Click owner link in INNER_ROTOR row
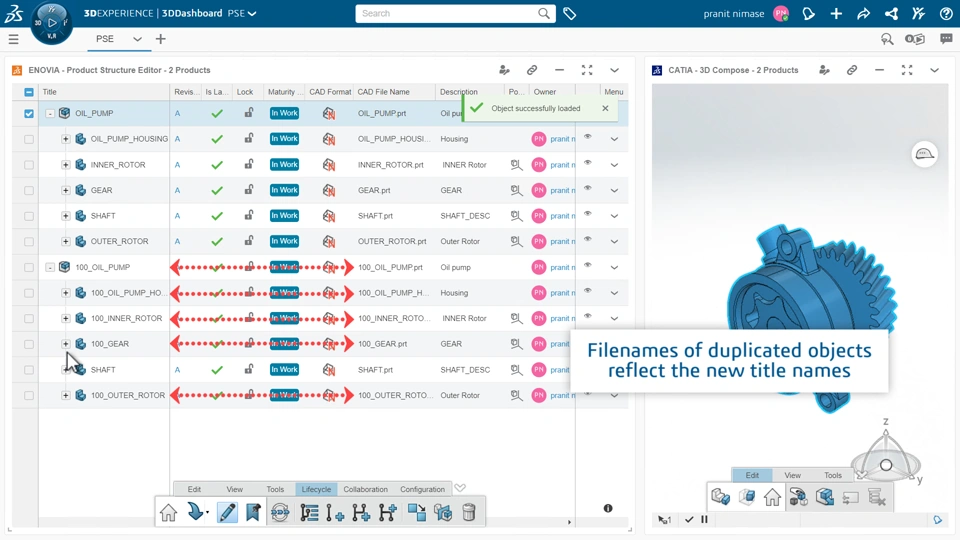 [x=562, y=165]
